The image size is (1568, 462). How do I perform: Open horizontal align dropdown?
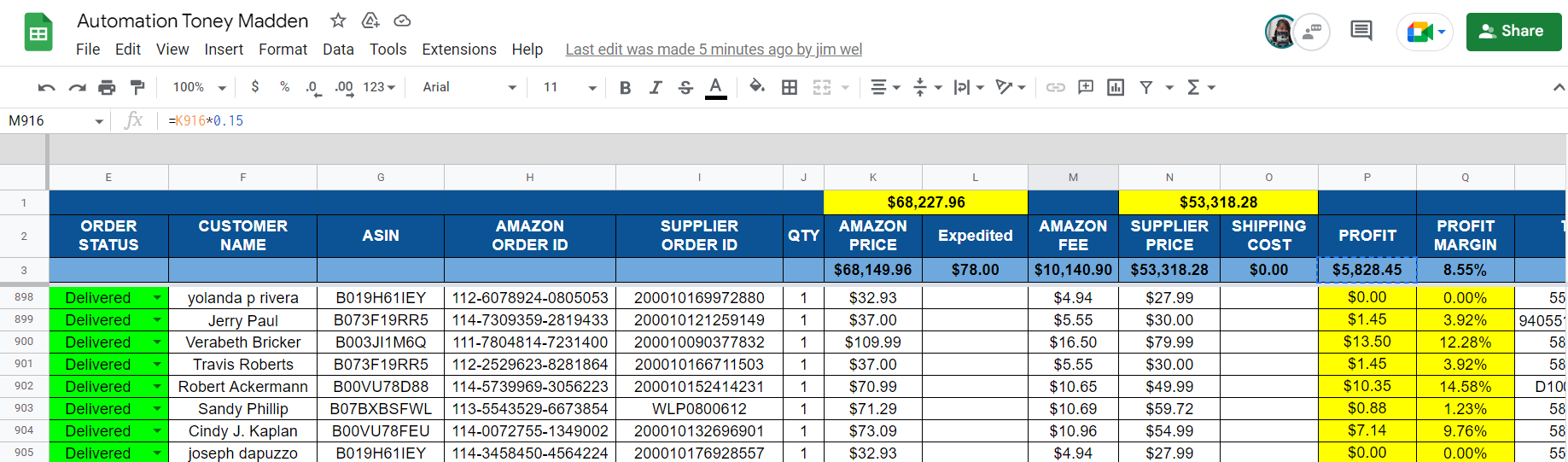pyautogui.click(x=885, y=87)
